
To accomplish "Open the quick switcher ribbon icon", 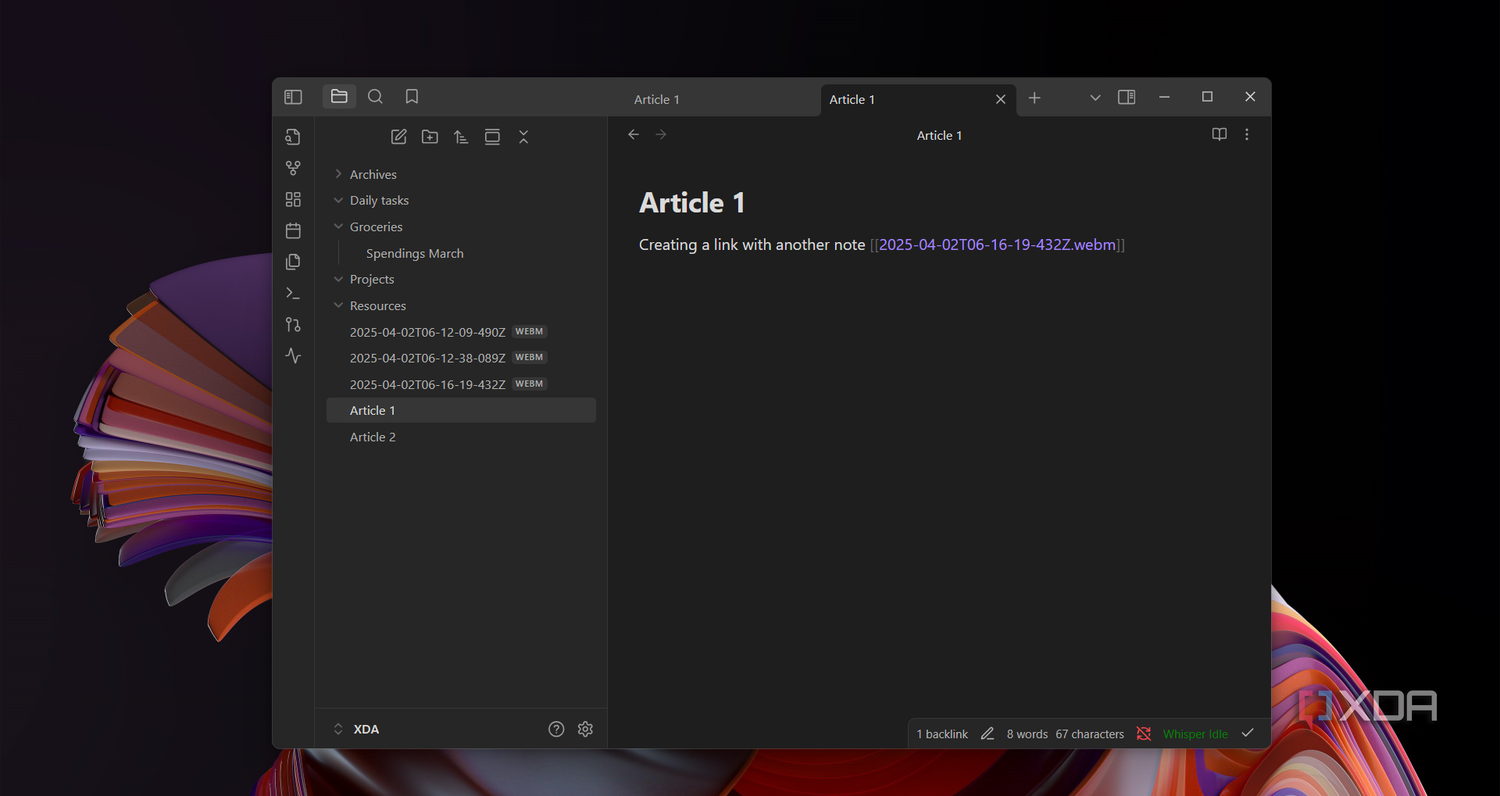I will [x=293, y=137].
